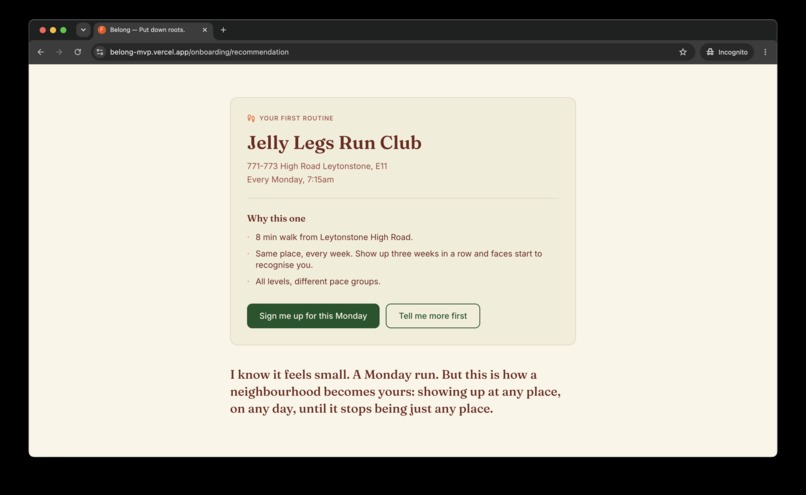Image resolution: width=806 pixels, height=495 pixels.
Task: Click Tell me more first button
Action: pos(433,316)
